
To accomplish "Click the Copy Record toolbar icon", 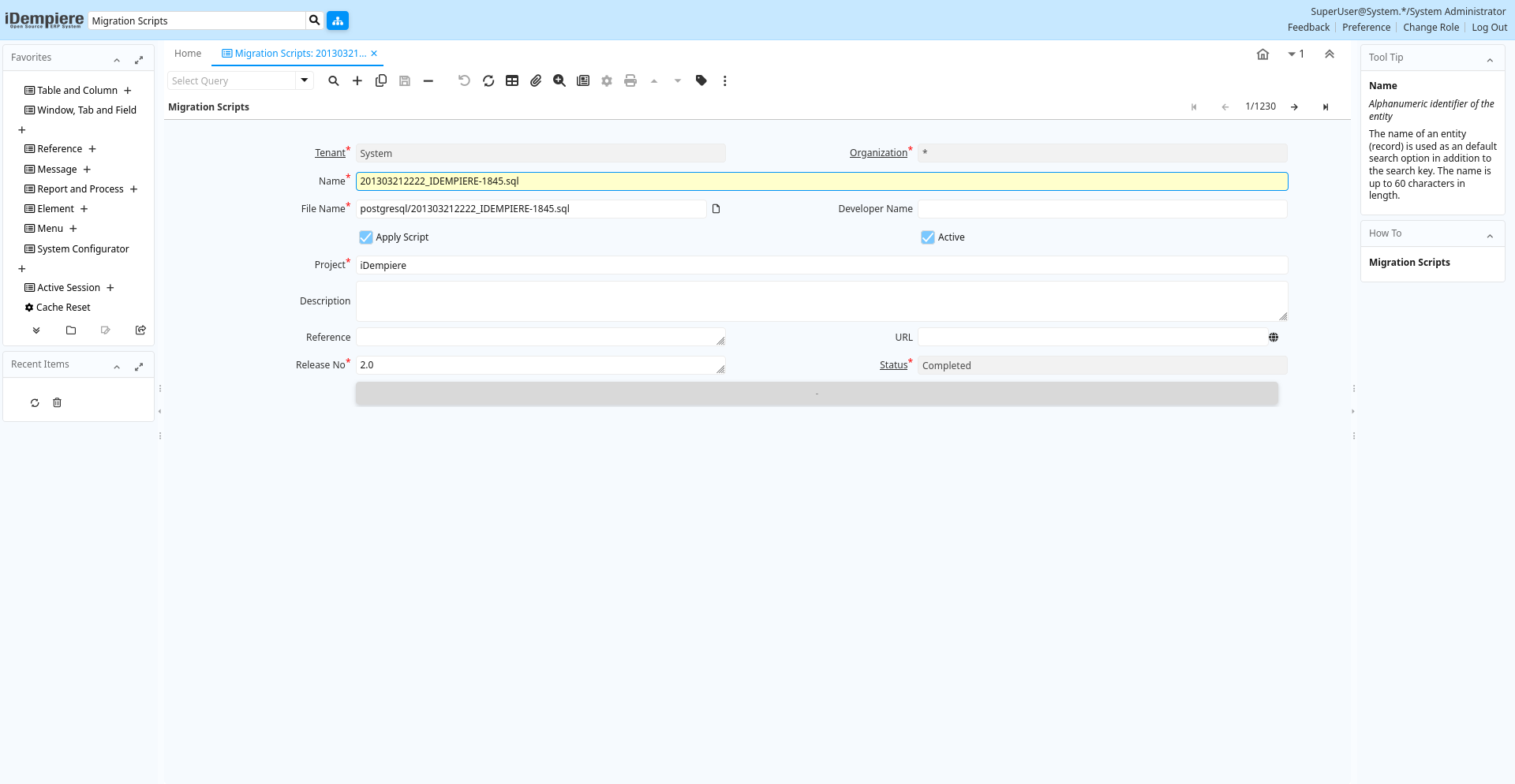I will click(381, 80).
